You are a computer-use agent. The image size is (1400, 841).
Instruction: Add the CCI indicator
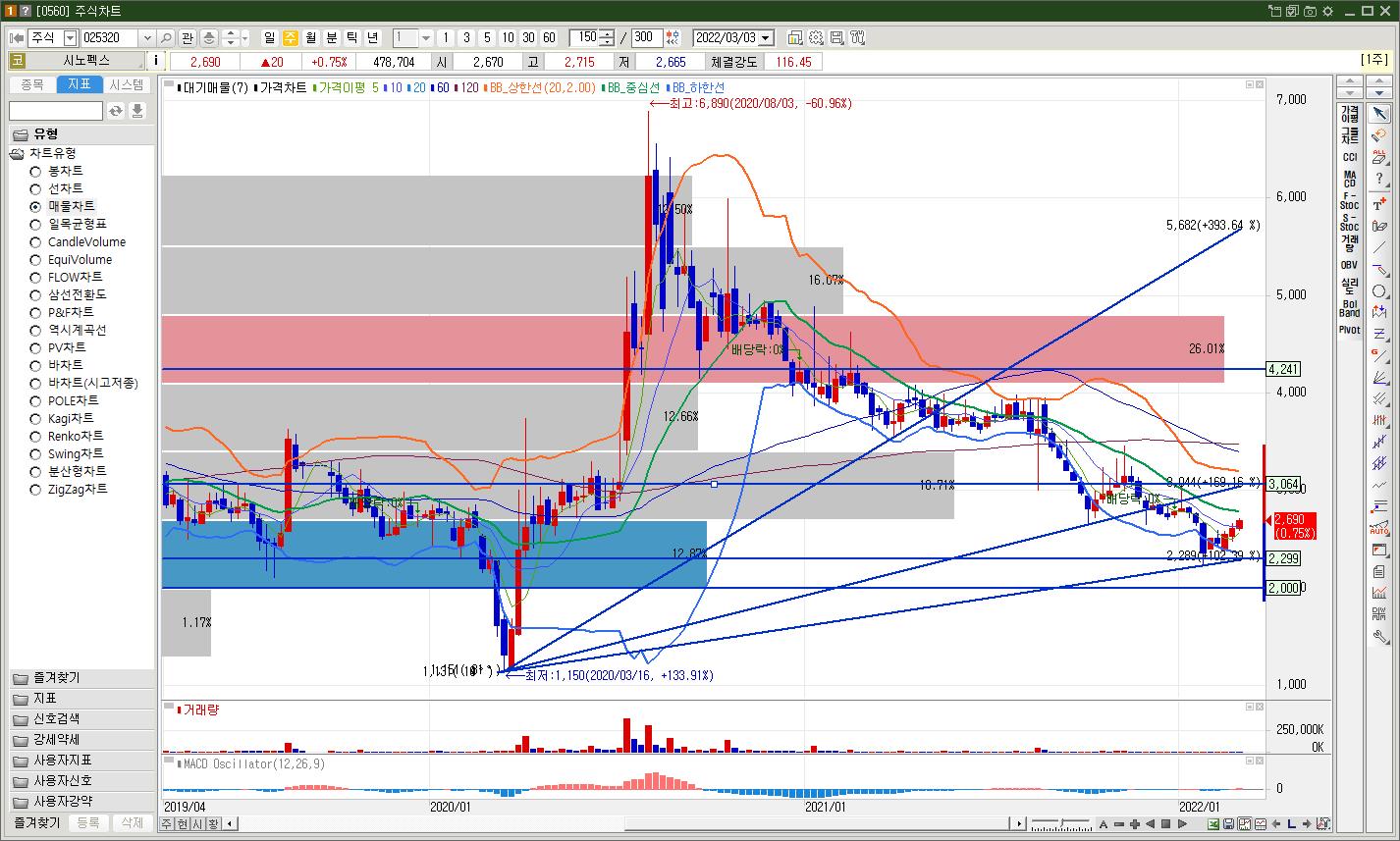click(1349, 157)
